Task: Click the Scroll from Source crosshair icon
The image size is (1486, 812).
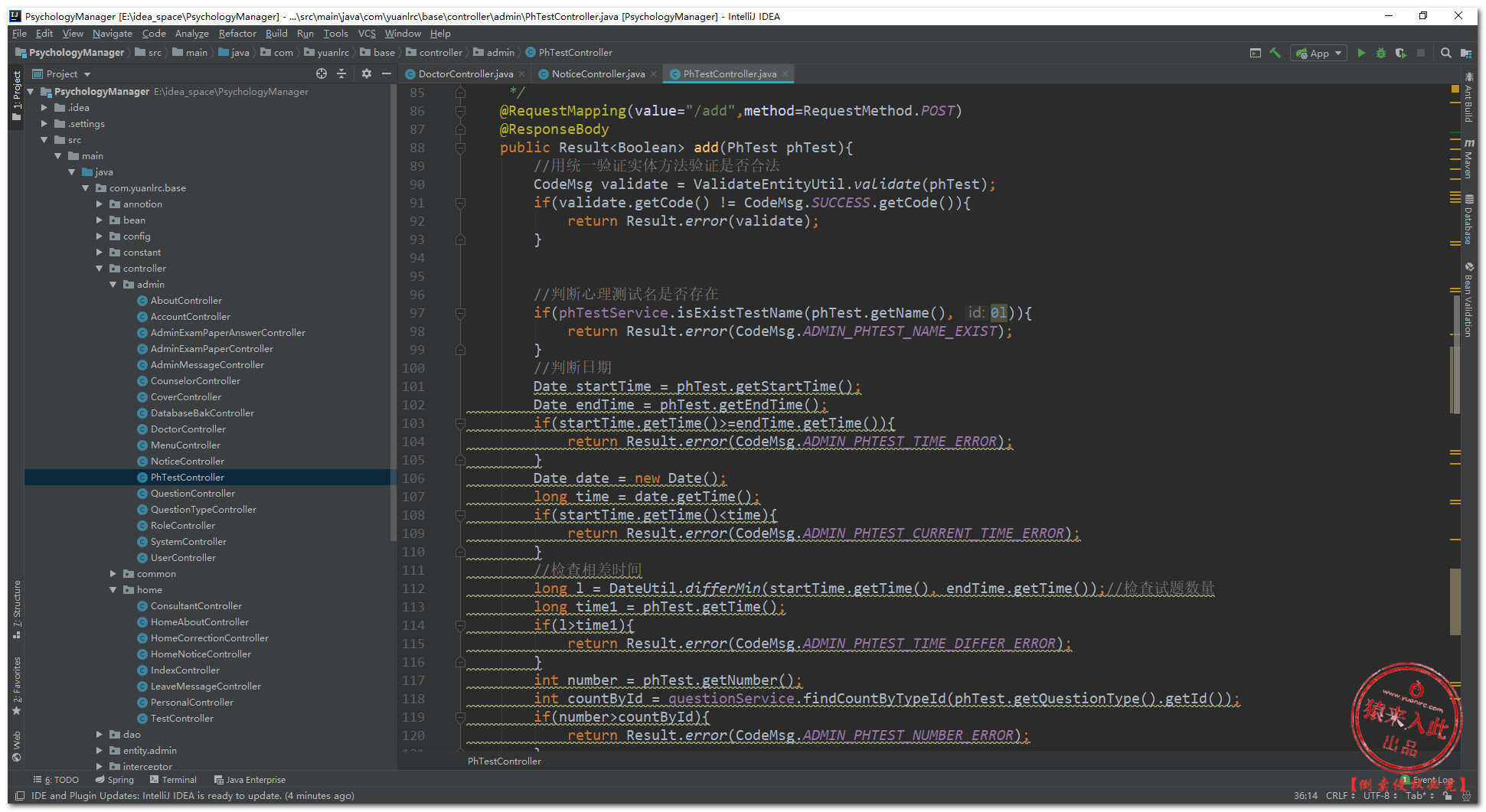Action: [x=322, y=73]
